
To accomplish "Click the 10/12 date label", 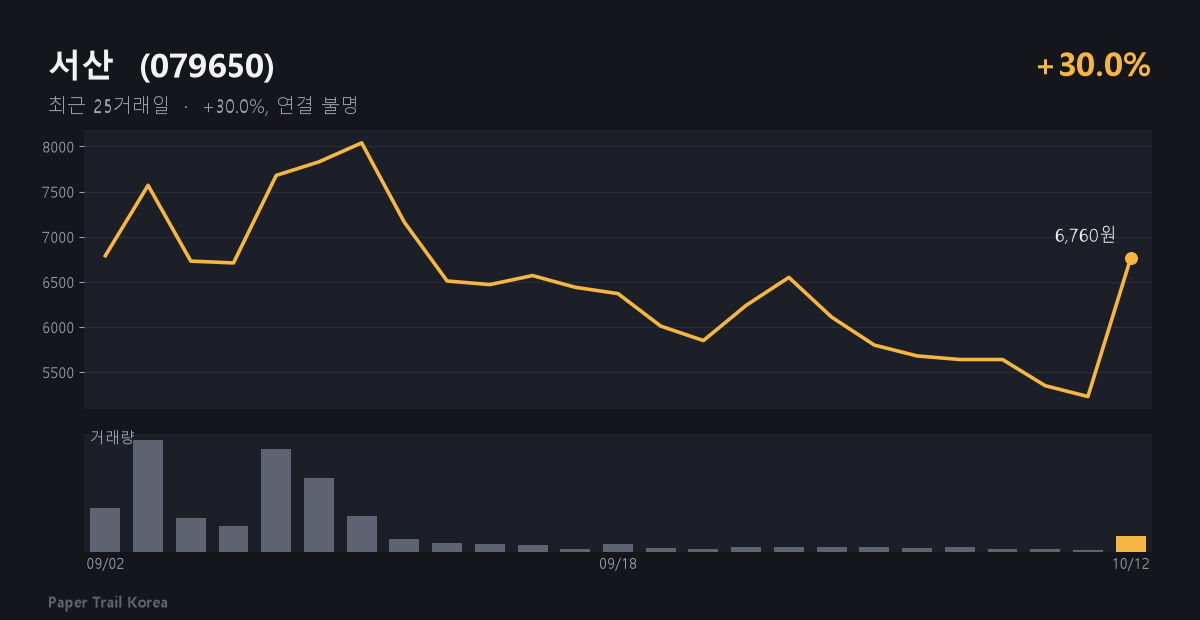I will point(1131,564).
